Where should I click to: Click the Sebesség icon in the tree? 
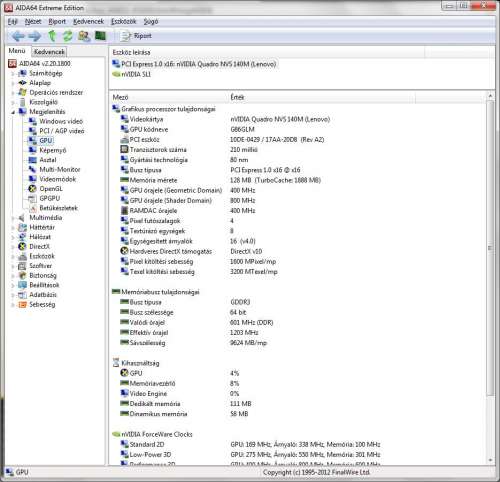pos(22,305)
